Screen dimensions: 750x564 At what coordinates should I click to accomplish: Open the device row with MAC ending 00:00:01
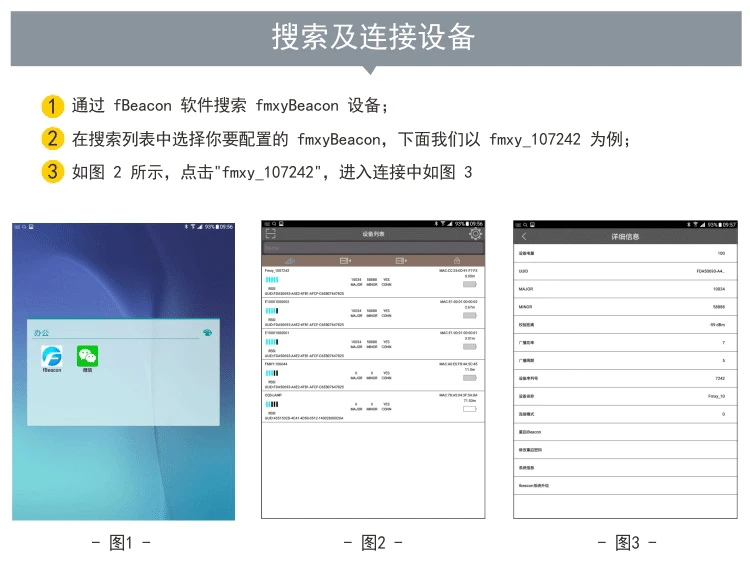(x=373, y=344)
